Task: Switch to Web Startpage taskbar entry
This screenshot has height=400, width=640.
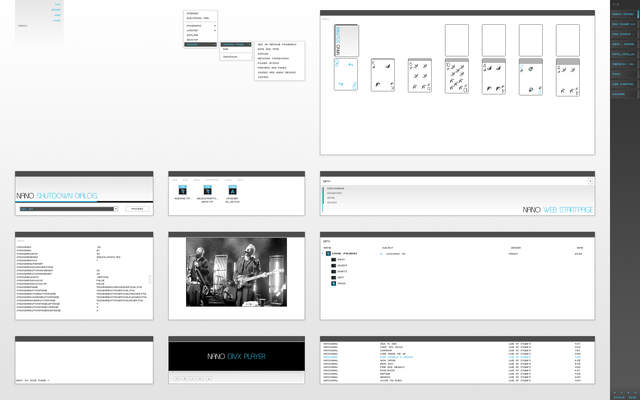Action: 624,84
